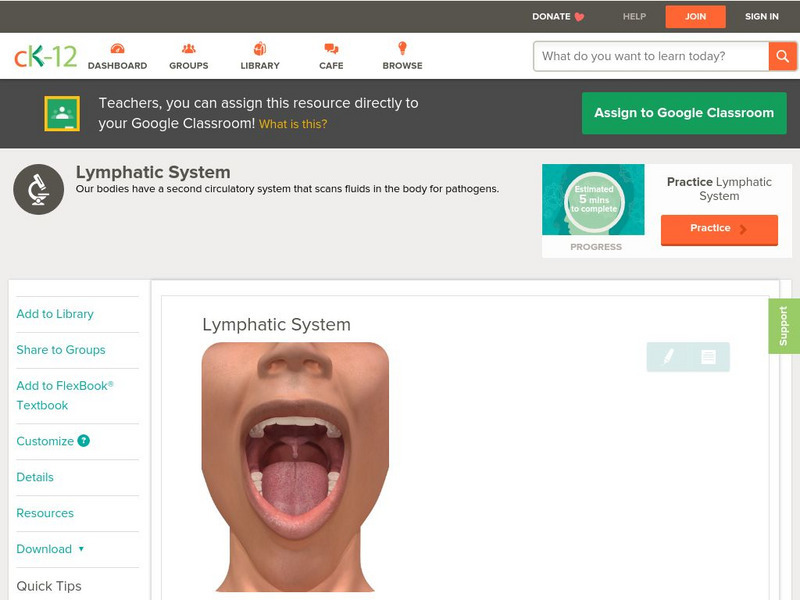Image resolution: width=800 pixels, height=600 pixels.
Task: Click the SIGN IN link
Action: coord(762,17)
